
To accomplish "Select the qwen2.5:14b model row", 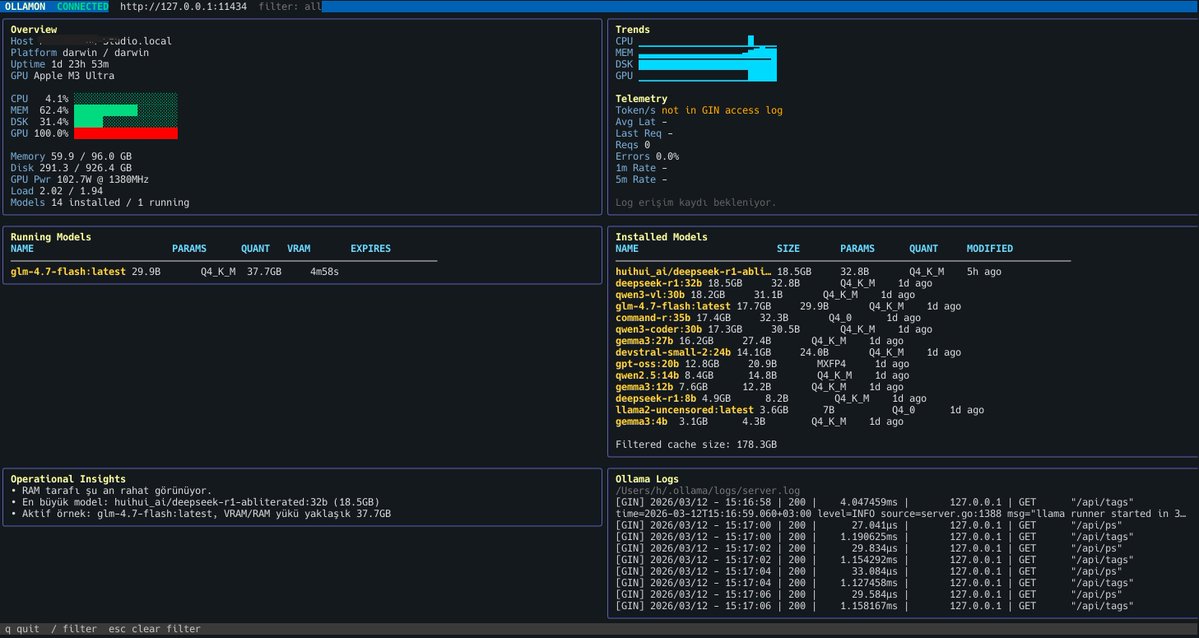I will [x=762, y=376].
